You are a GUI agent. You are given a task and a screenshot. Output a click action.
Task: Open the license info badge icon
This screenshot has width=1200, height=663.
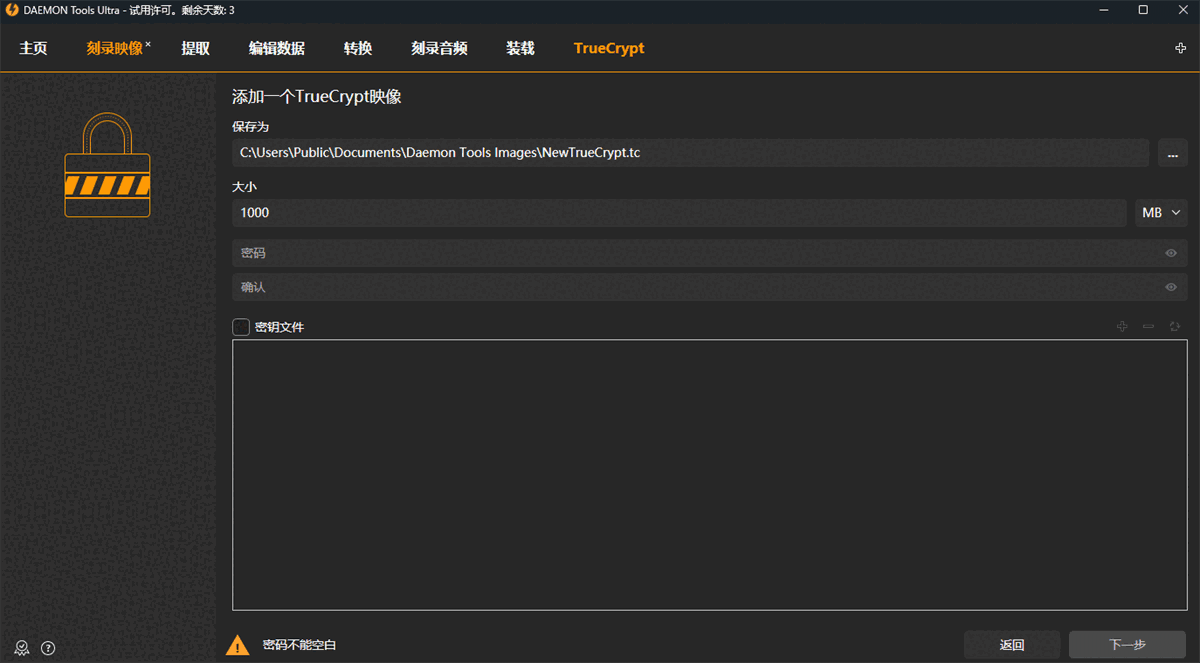pyautogui.click(x=22, y=648)
